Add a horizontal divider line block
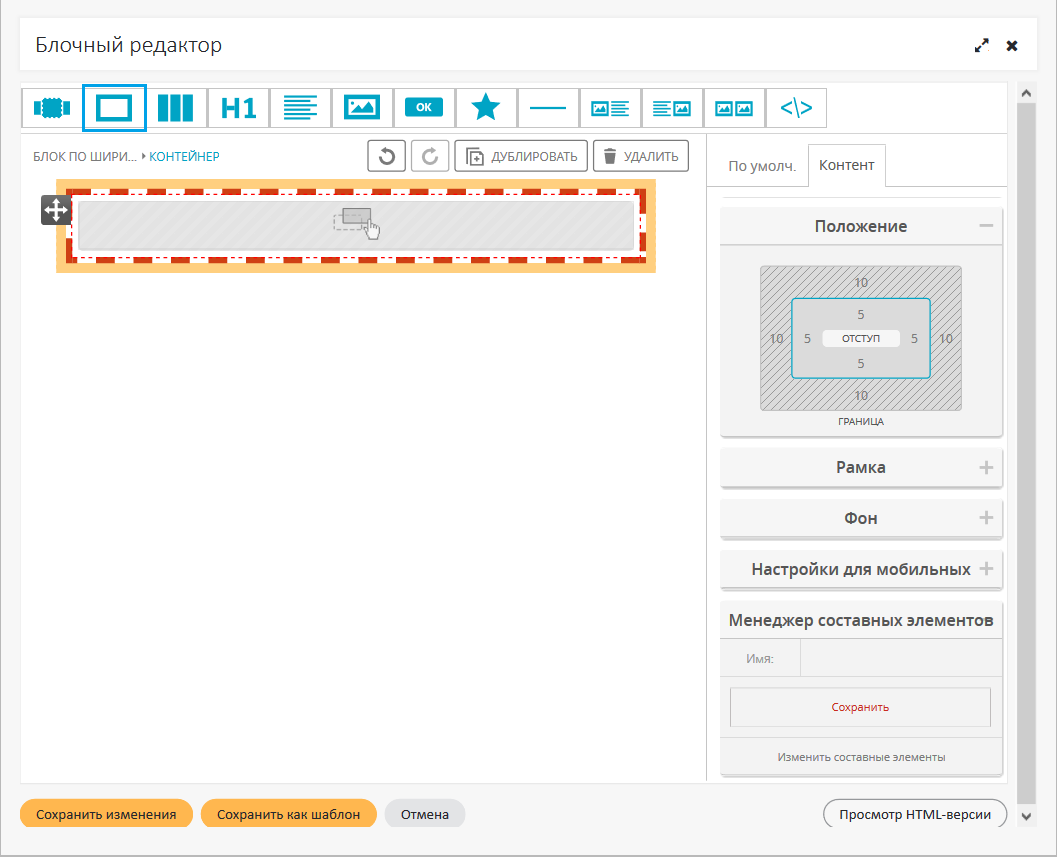 point(548,108)
